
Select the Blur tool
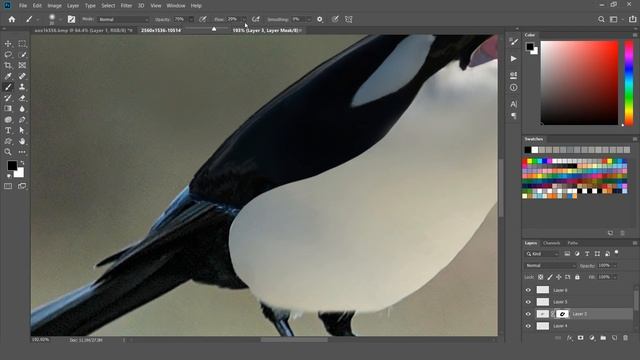pyautogui.click(x=22, y=109)
